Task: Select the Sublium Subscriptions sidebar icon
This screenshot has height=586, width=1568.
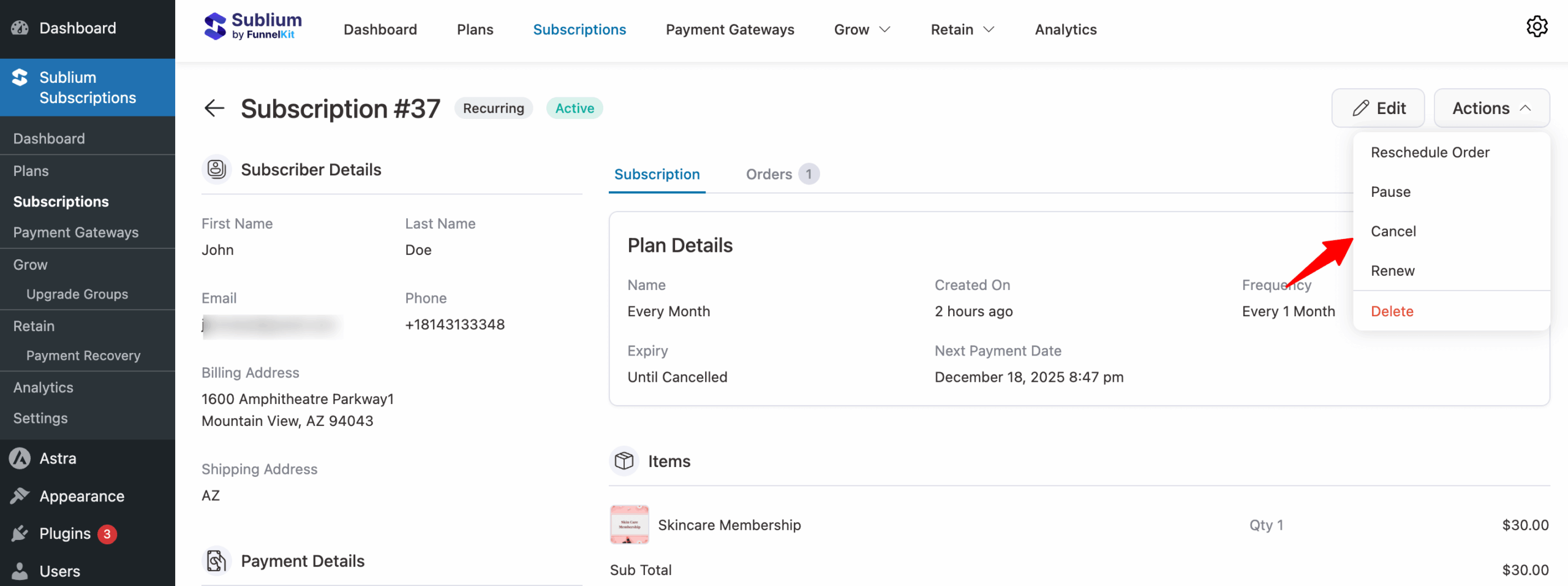Action: pyautogui.click(x=19, y=77)
